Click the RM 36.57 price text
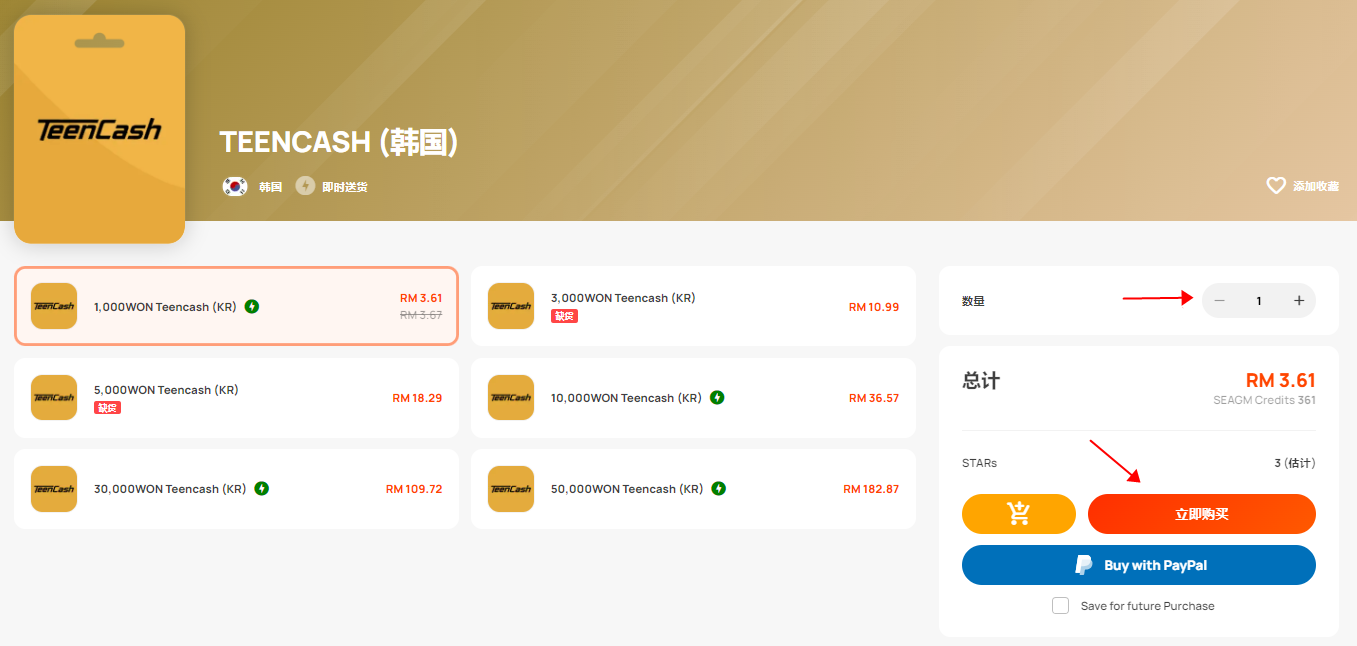The width and height of the screenshot is (1357, 646). (874, 398)
